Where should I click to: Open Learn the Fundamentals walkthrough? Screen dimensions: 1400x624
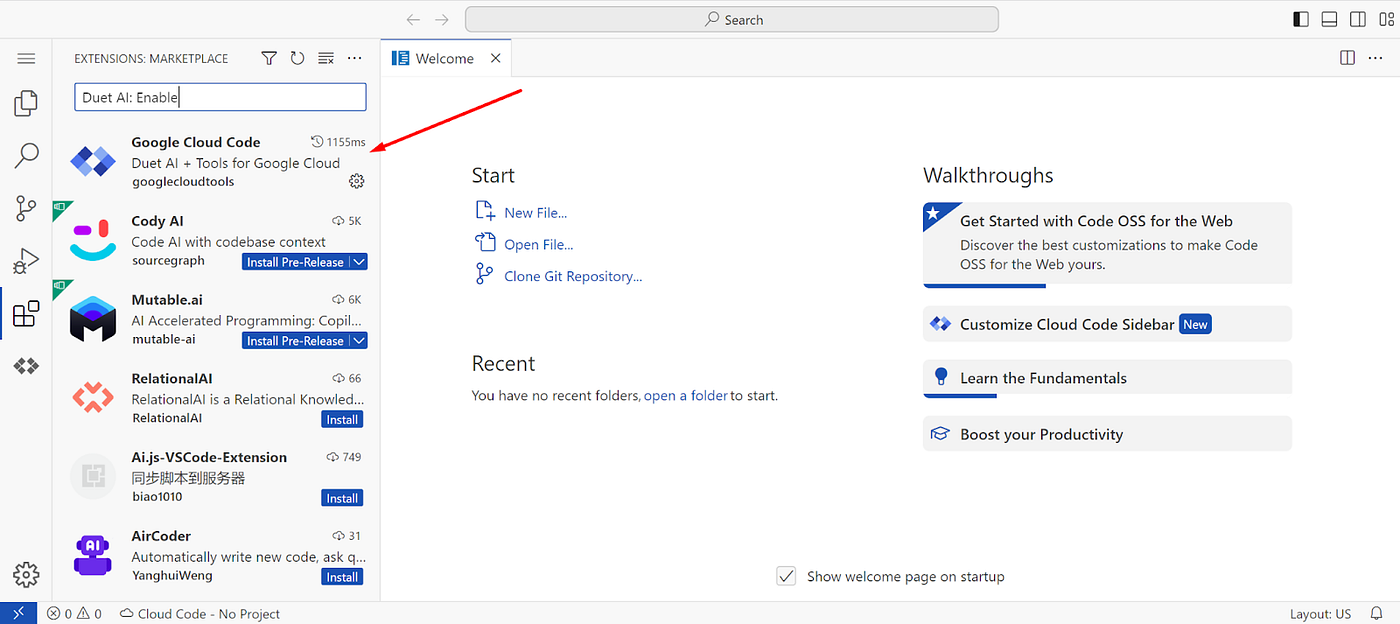pyautogui.click(x=1107, y=378)
